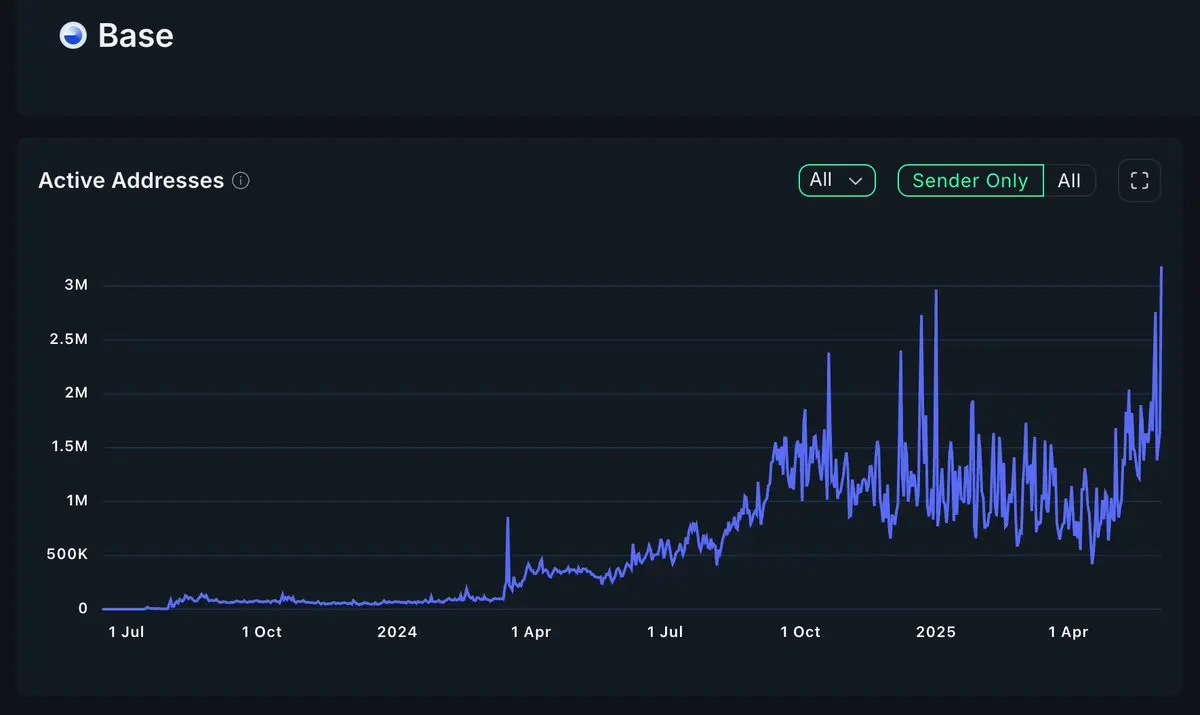Click the 3M label on the y-axis
The height and width of the screenshot is (715, 1200).
(75, 285)
